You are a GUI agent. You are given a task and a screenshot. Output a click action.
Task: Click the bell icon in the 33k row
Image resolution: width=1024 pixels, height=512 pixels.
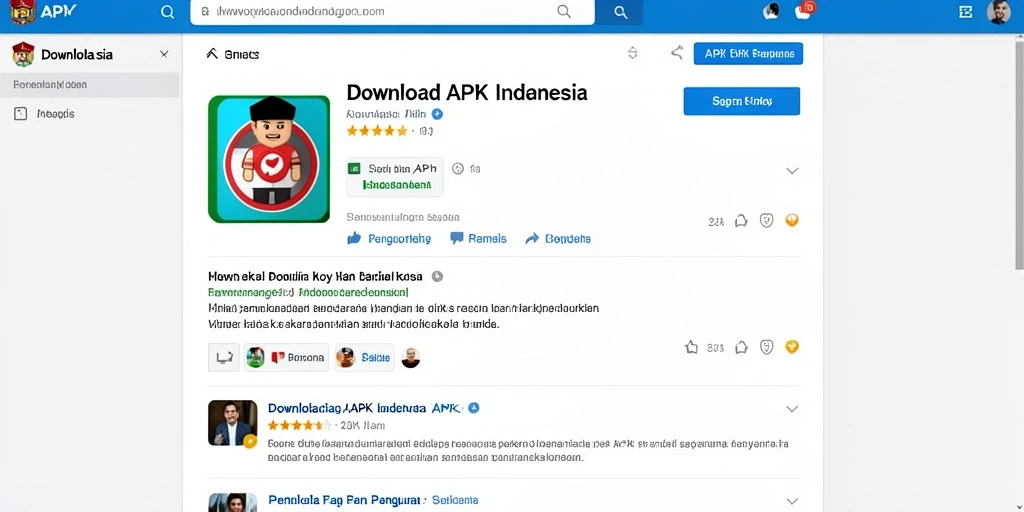coord(741,347)
